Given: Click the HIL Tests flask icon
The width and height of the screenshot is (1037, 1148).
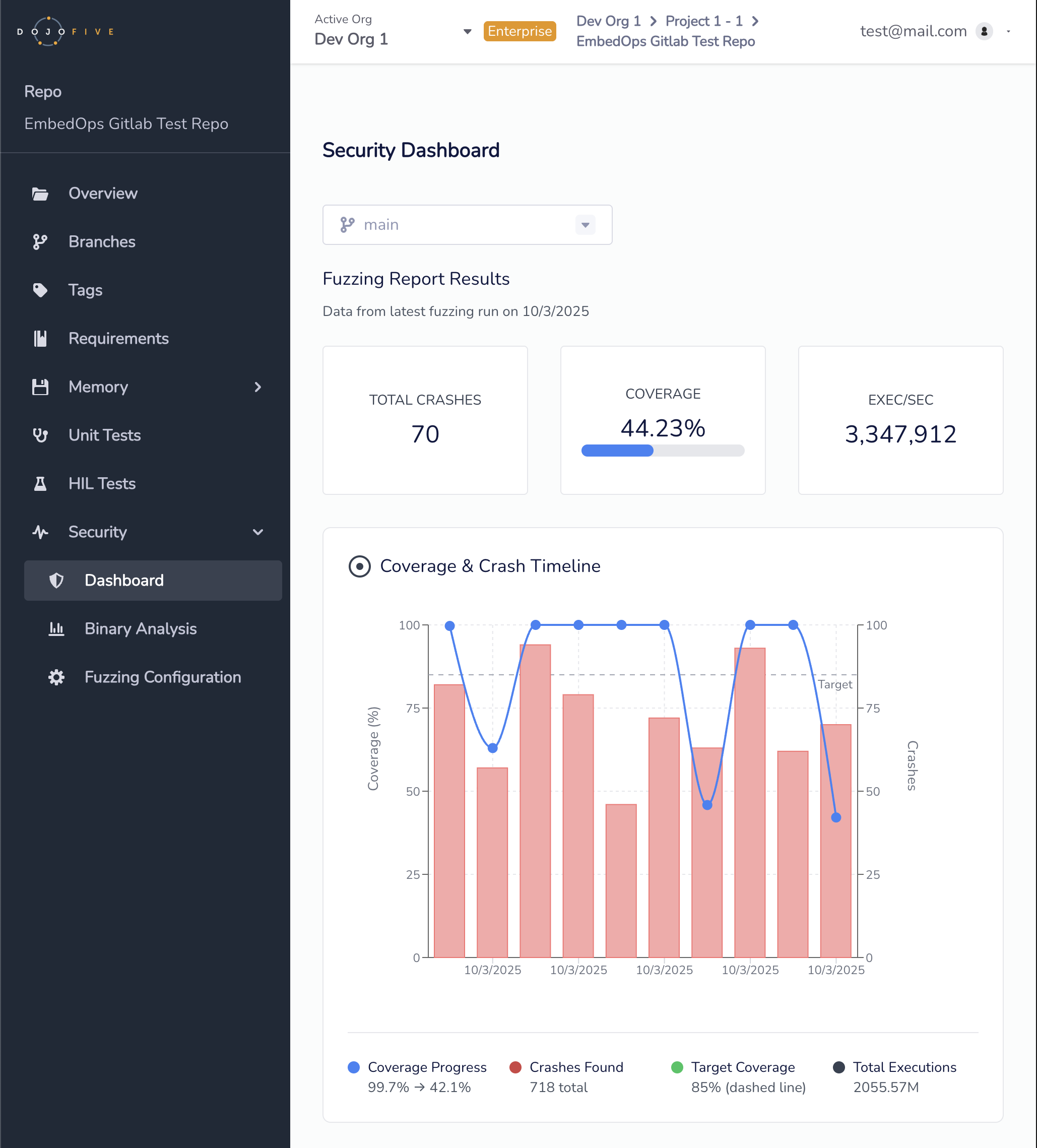Looking at the screenshot, I should pos(40,484).
